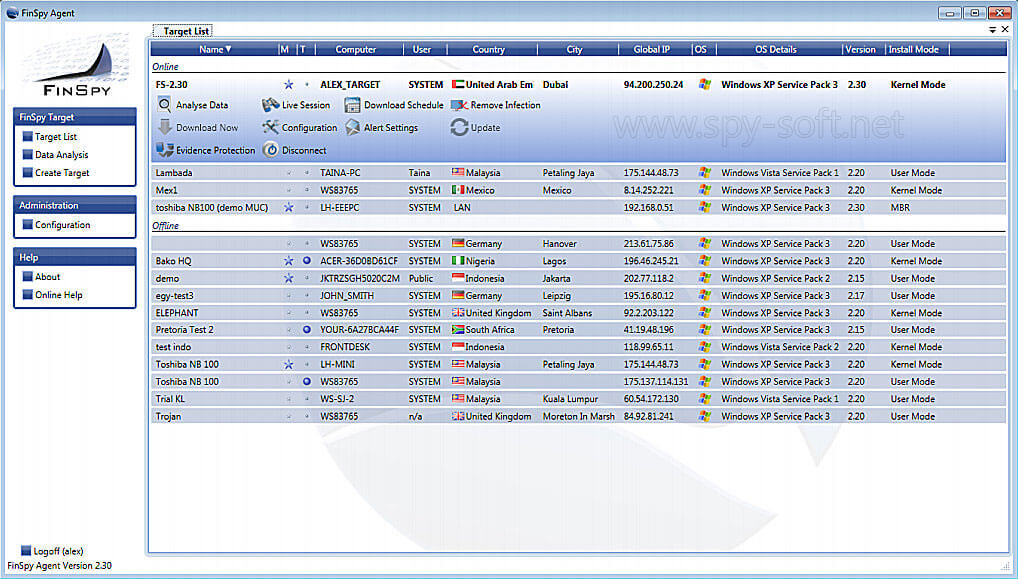Click the Remove Infection icon
The height and width of the screenshot is (579, 1018).
tap(460, 105)
